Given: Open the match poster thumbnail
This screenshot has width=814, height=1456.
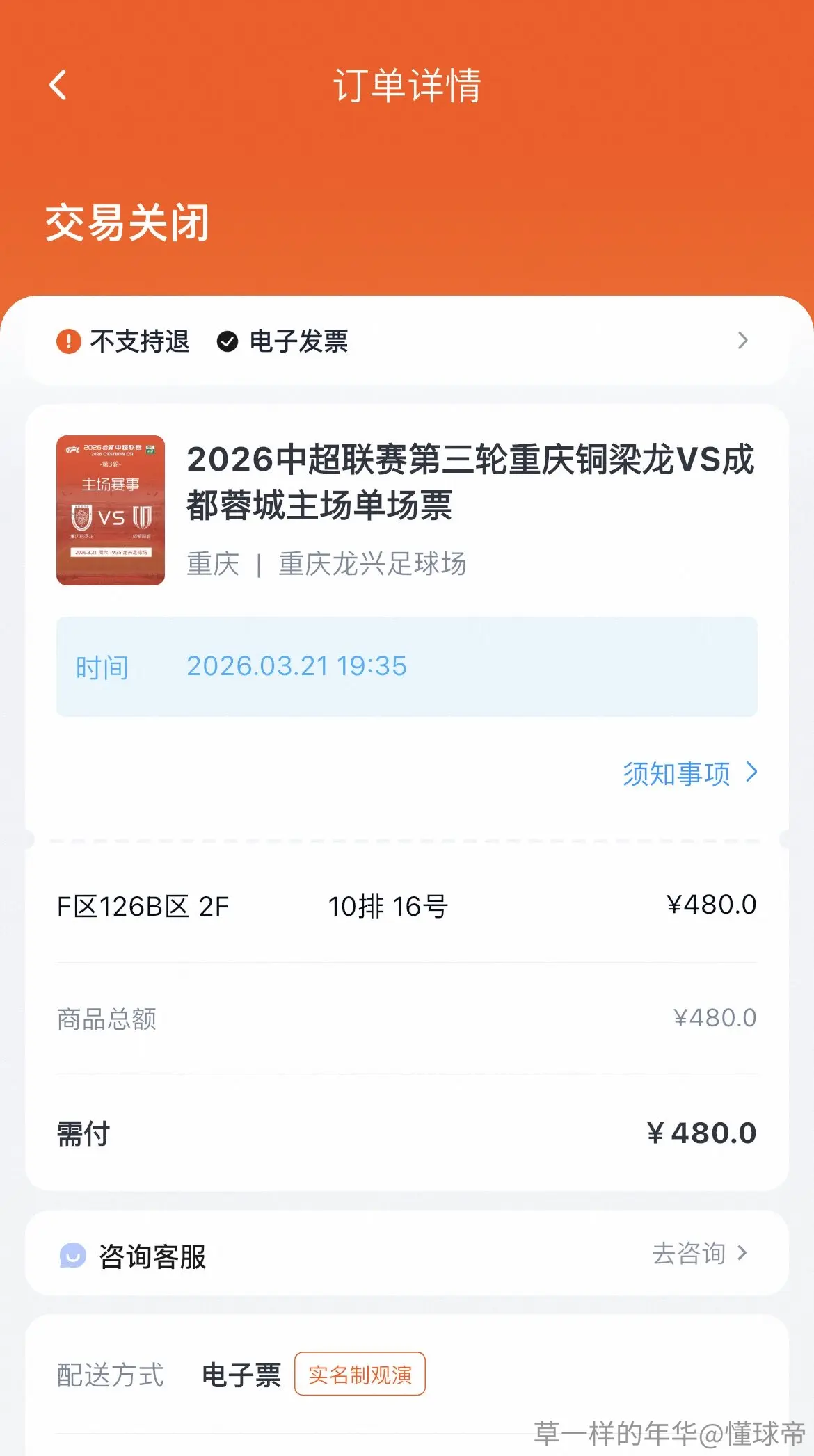Looking at the screenshot, I should [111, 510].
